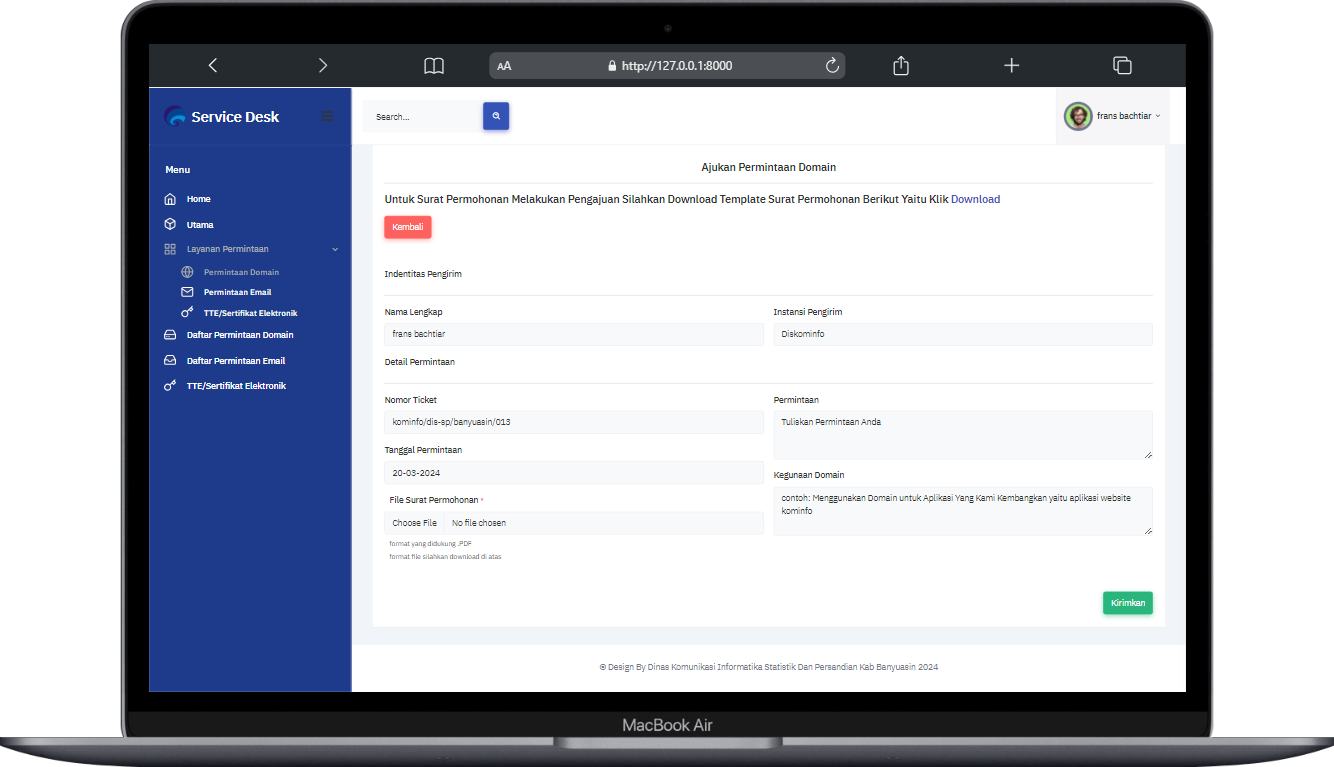
Task: Click the Tanggal Permintaan date field
Action: [574, 472]
